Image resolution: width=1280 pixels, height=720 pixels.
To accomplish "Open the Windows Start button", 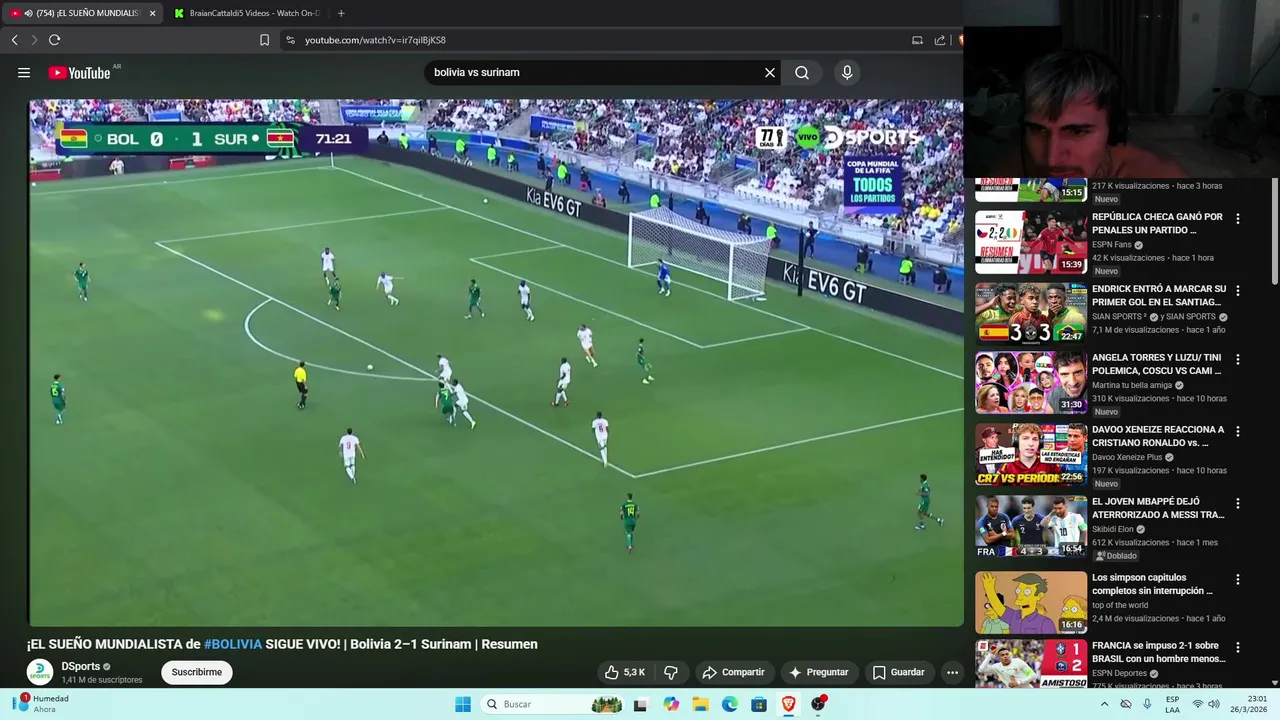I will 463,704.
